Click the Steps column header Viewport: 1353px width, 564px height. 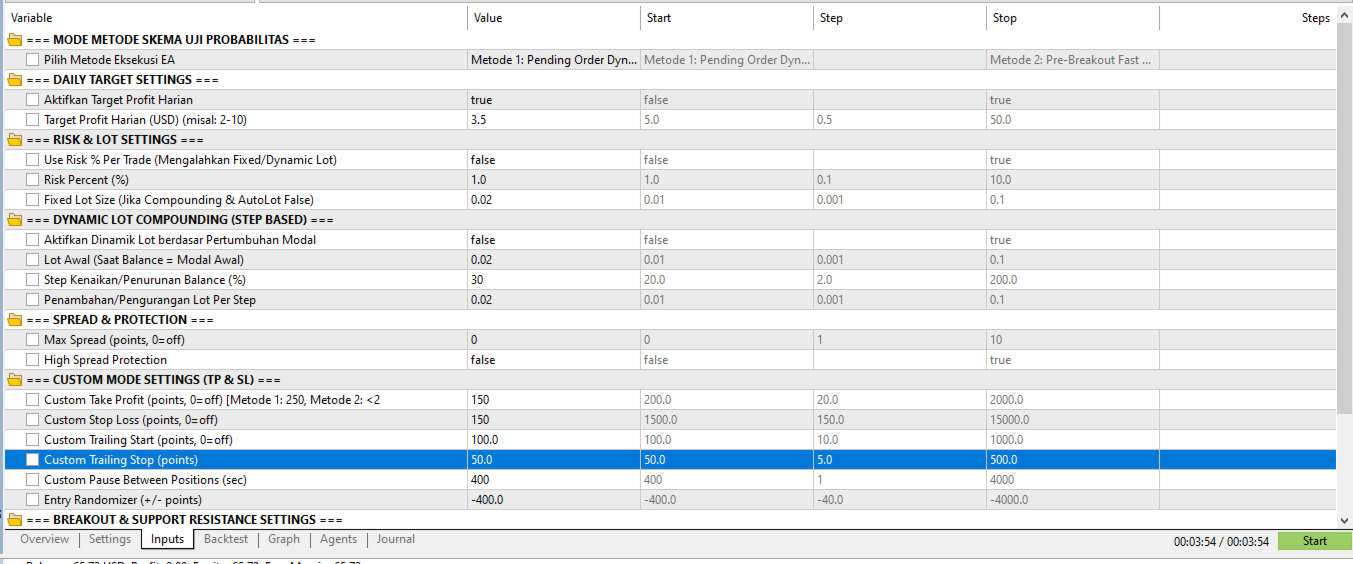click(x=1247, y=18)
